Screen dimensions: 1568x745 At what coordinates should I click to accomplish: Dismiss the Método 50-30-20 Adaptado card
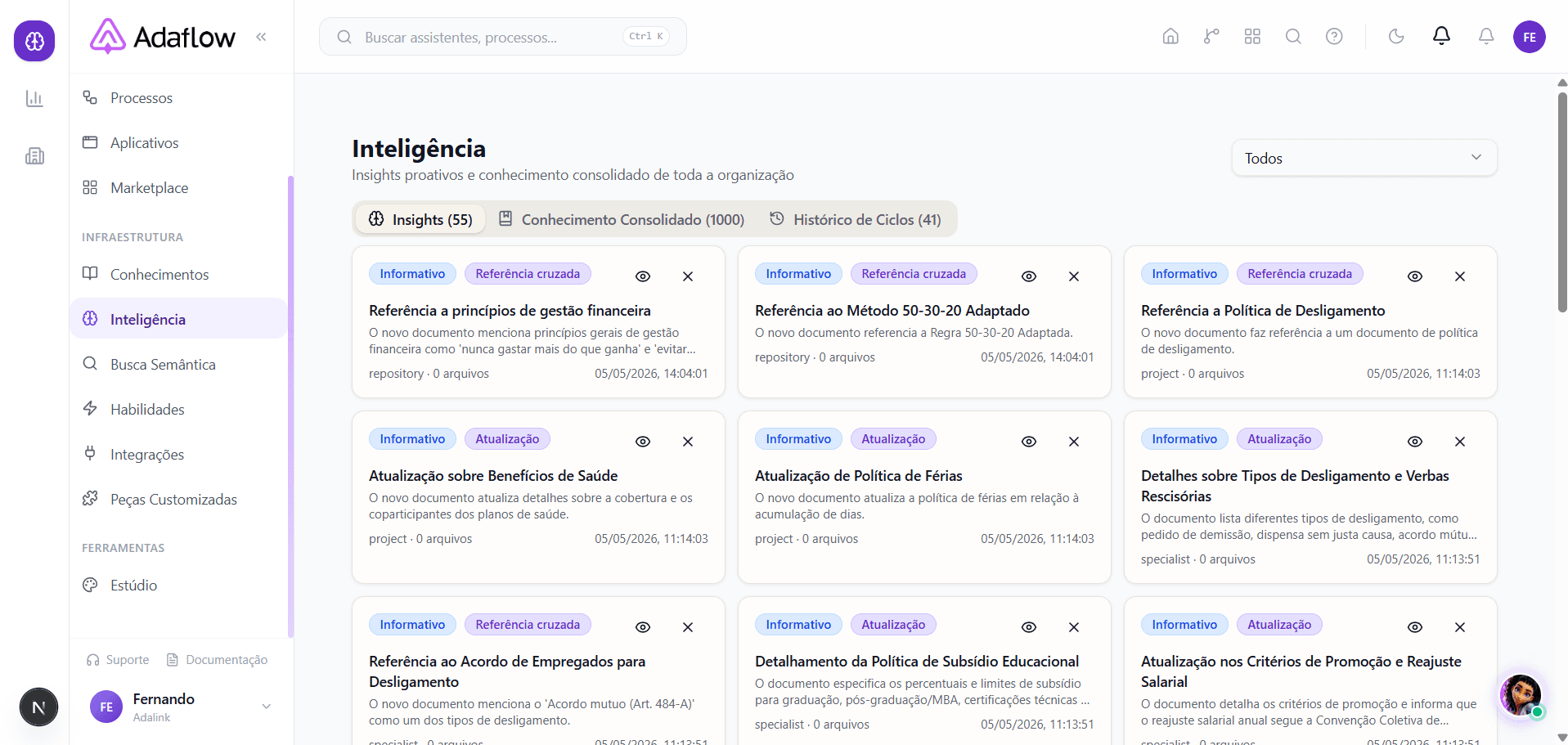point(1074,276)
